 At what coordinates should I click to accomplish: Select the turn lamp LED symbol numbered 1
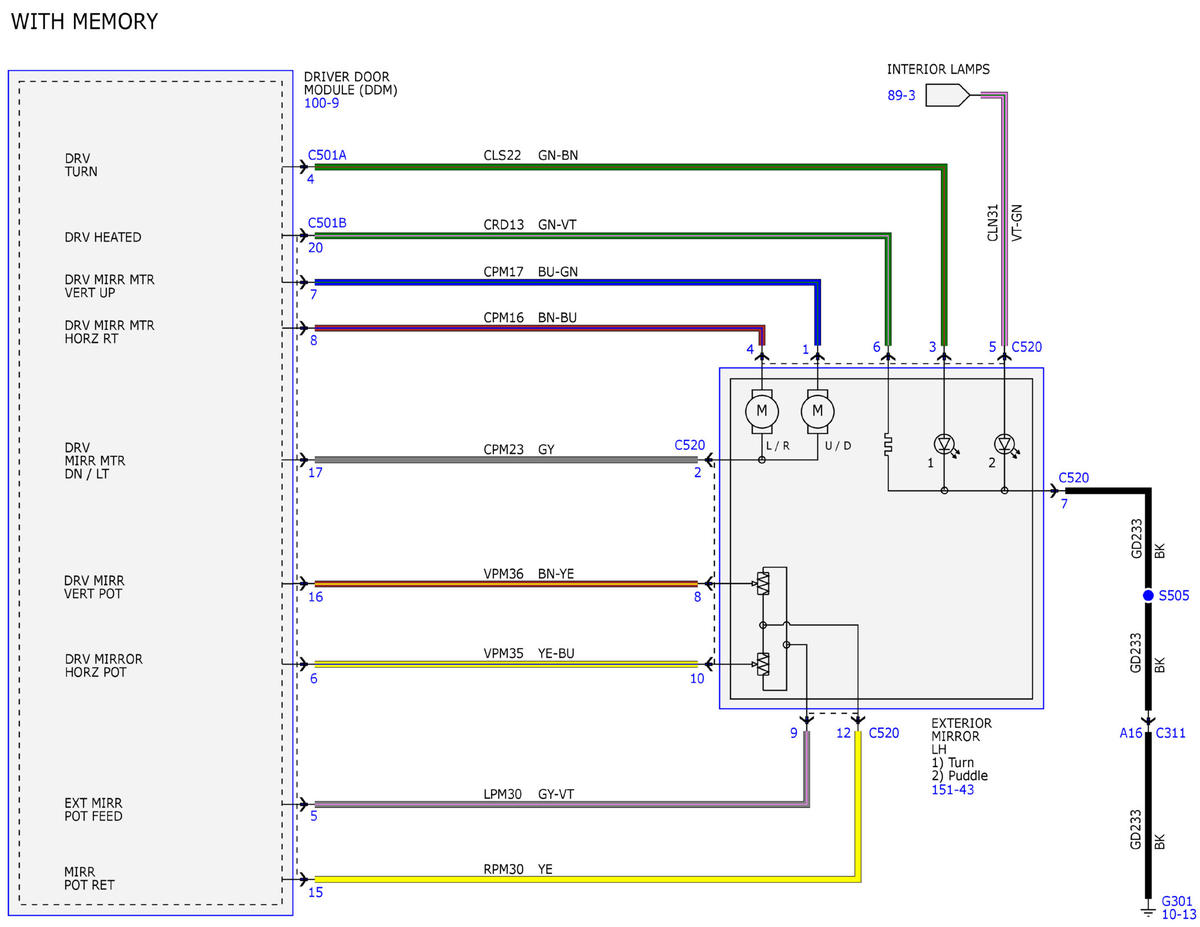[x=945, y=443]
